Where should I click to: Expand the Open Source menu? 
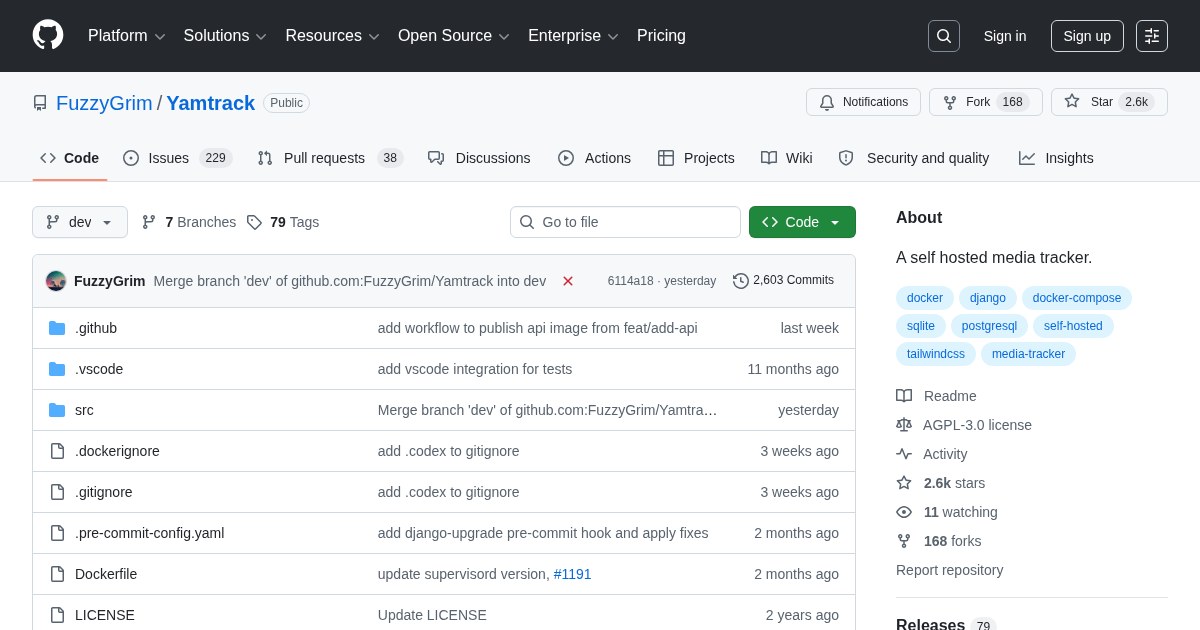coord(454,36)
